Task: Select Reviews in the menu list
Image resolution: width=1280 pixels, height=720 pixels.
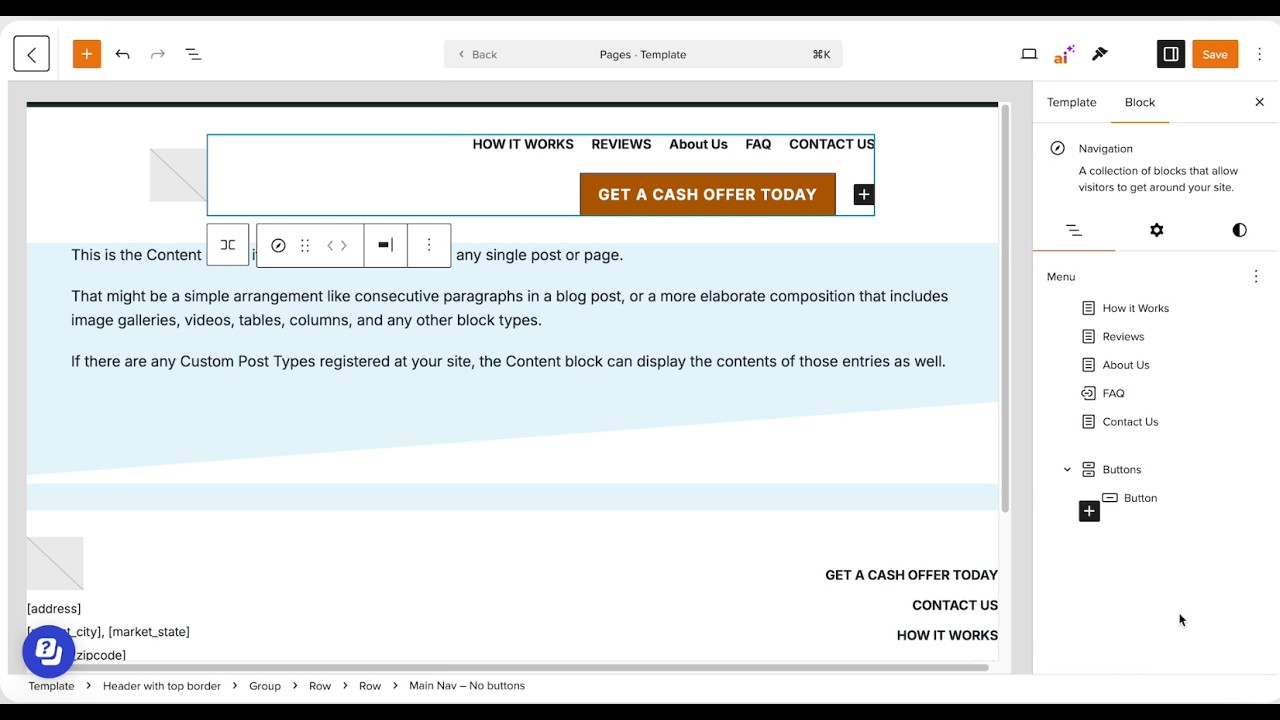Action: pos(1123,337)
